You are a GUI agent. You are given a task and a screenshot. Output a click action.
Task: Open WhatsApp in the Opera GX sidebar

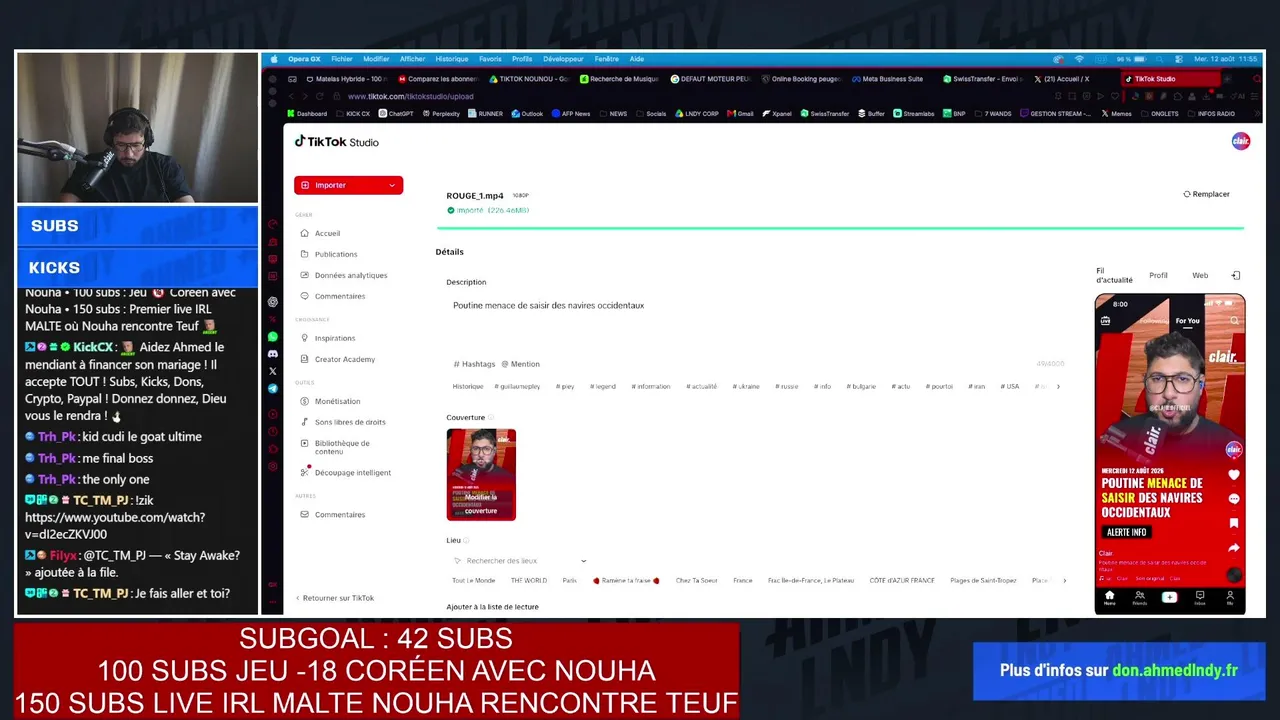pyautogui.click(x=273, y=337)
